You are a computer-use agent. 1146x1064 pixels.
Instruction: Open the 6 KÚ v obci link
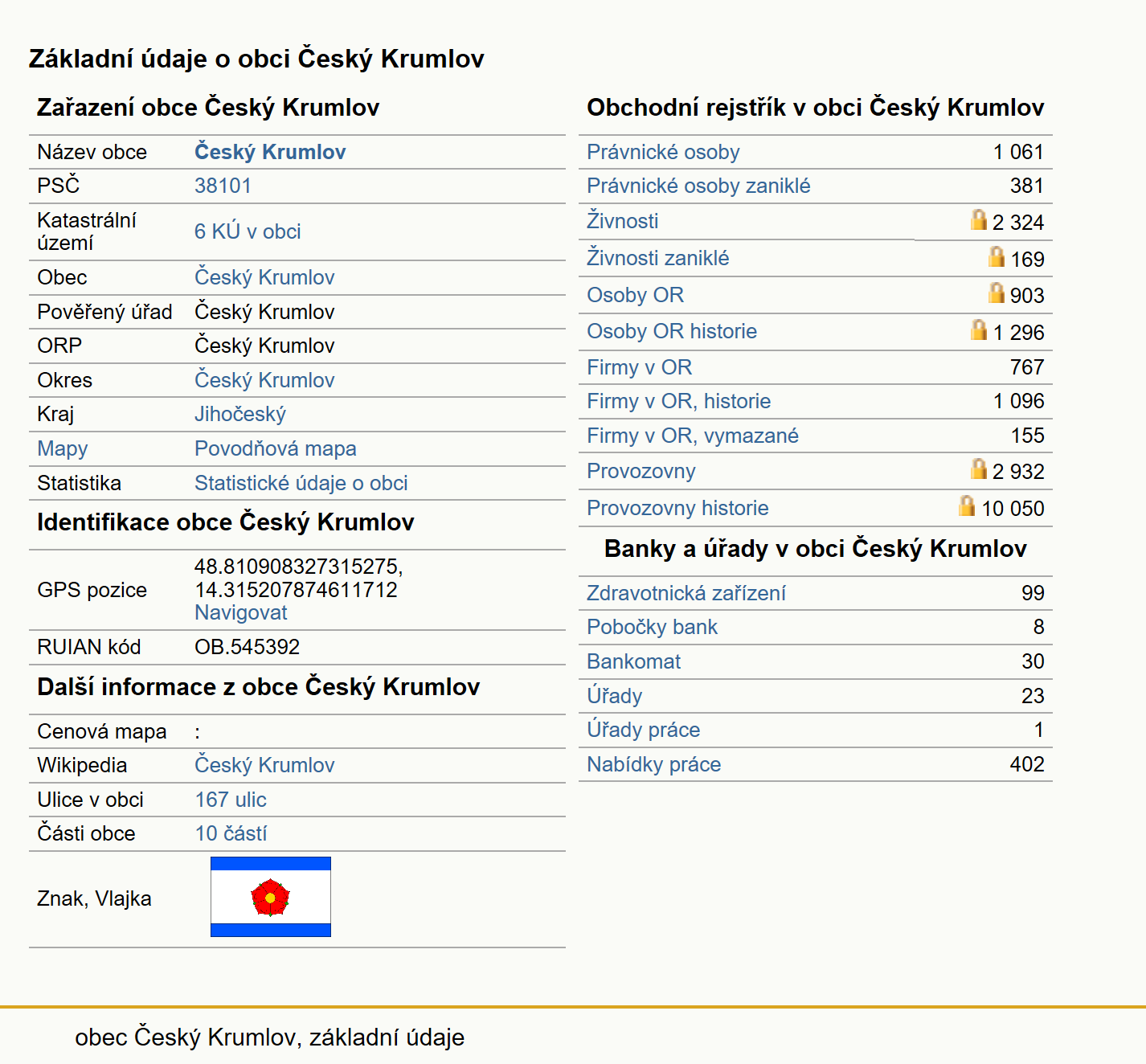[x=248, y=231]
